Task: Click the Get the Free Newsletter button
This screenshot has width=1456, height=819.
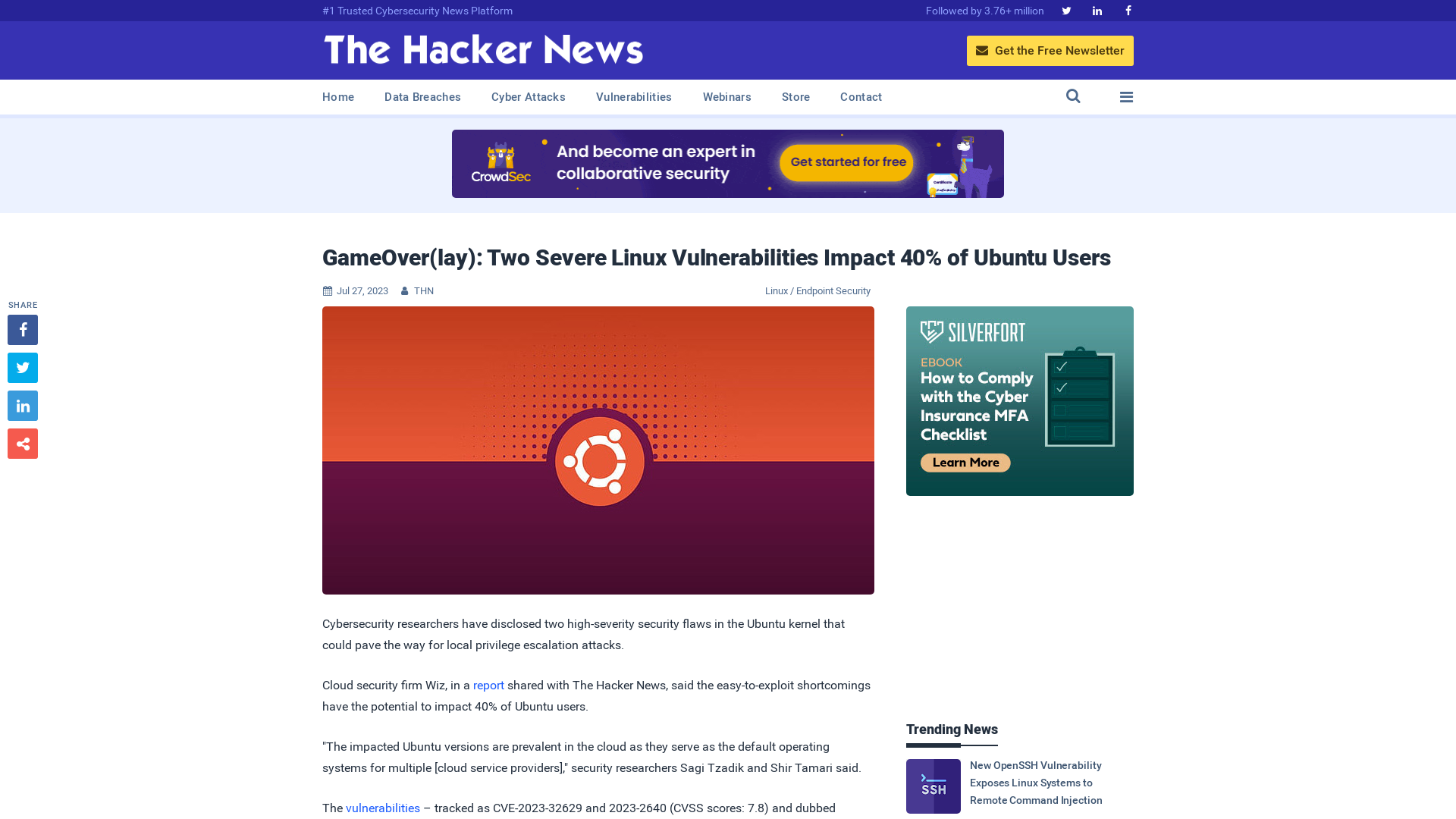Action: pos(1050,50)
